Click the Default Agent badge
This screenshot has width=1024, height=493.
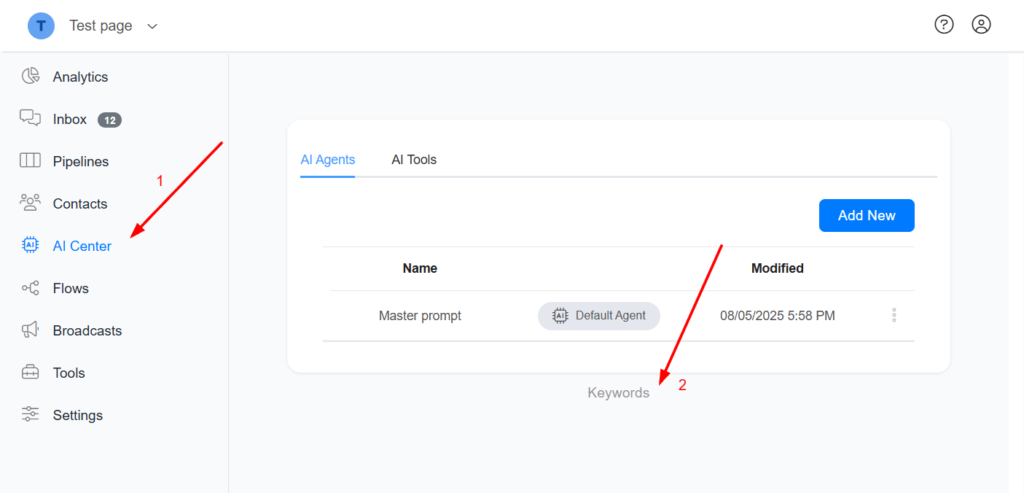[x=599, y=315]
